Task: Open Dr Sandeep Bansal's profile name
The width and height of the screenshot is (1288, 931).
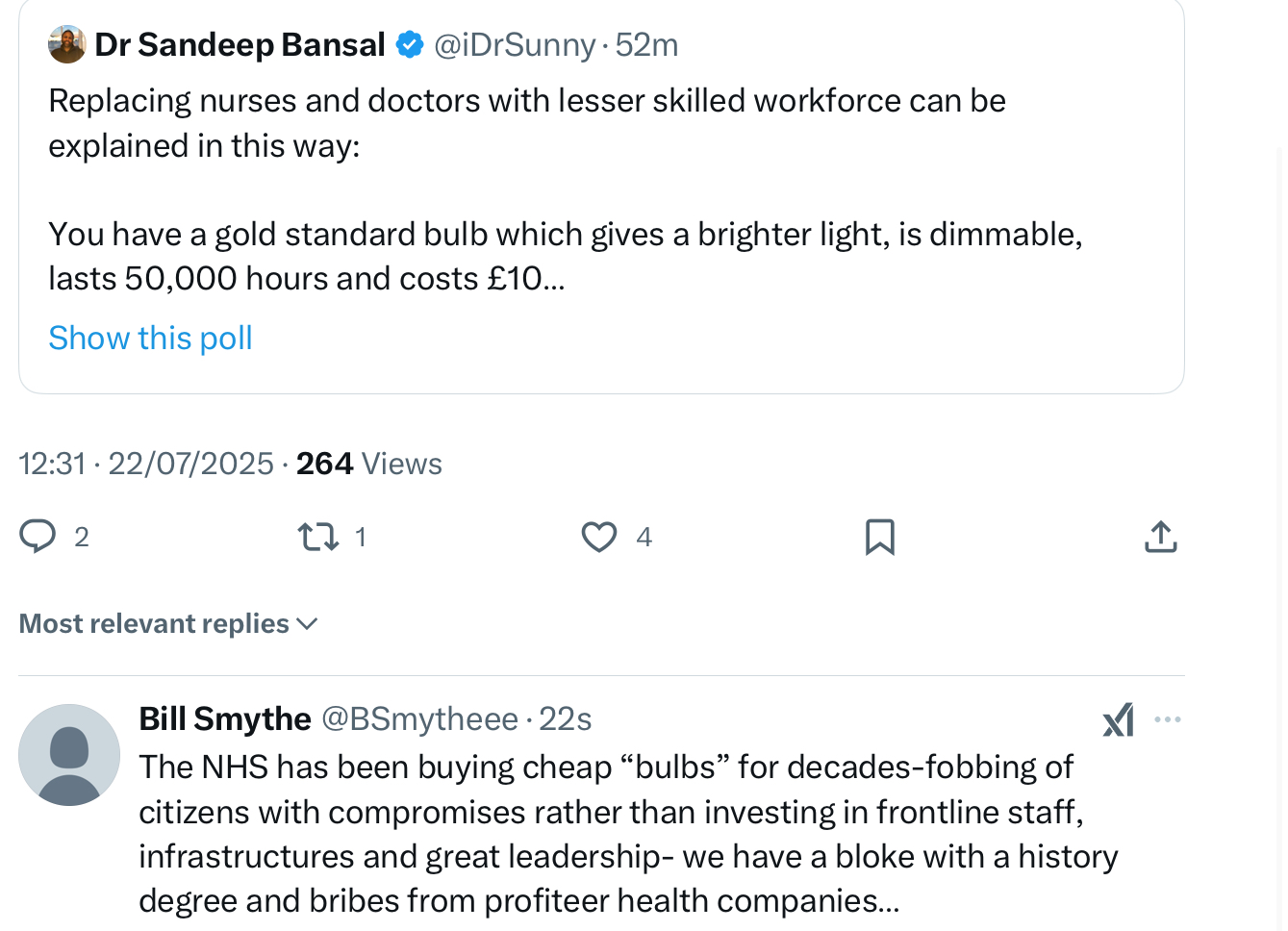Action: tap(240, 44)
